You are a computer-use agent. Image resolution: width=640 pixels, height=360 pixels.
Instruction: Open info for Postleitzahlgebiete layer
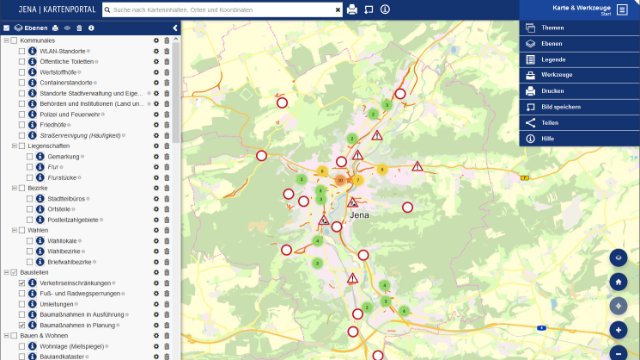click(x=40, y=220)
